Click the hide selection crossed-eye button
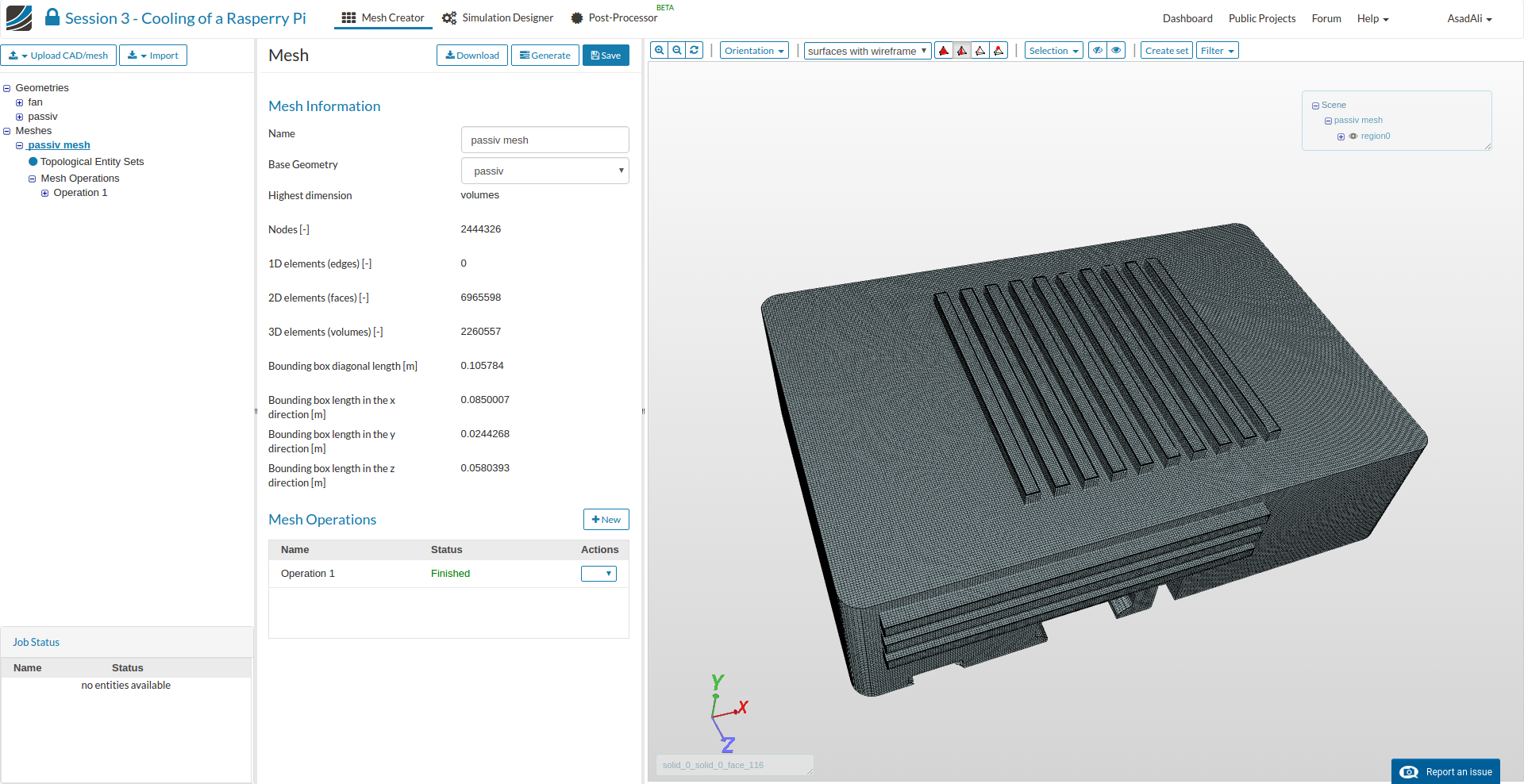 tap(1098, 51)
